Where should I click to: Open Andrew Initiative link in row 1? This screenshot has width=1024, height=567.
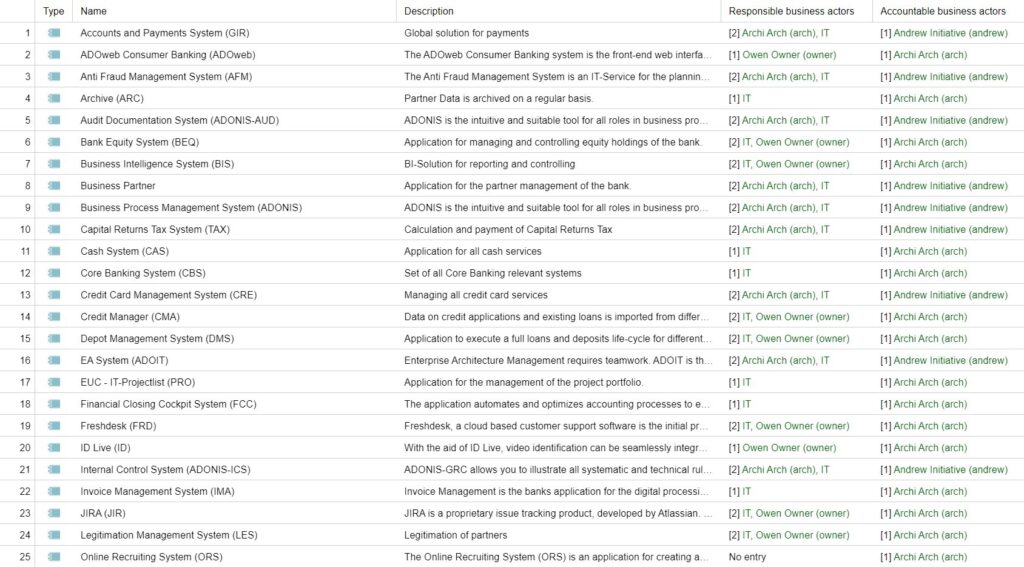tap(950, 33)
